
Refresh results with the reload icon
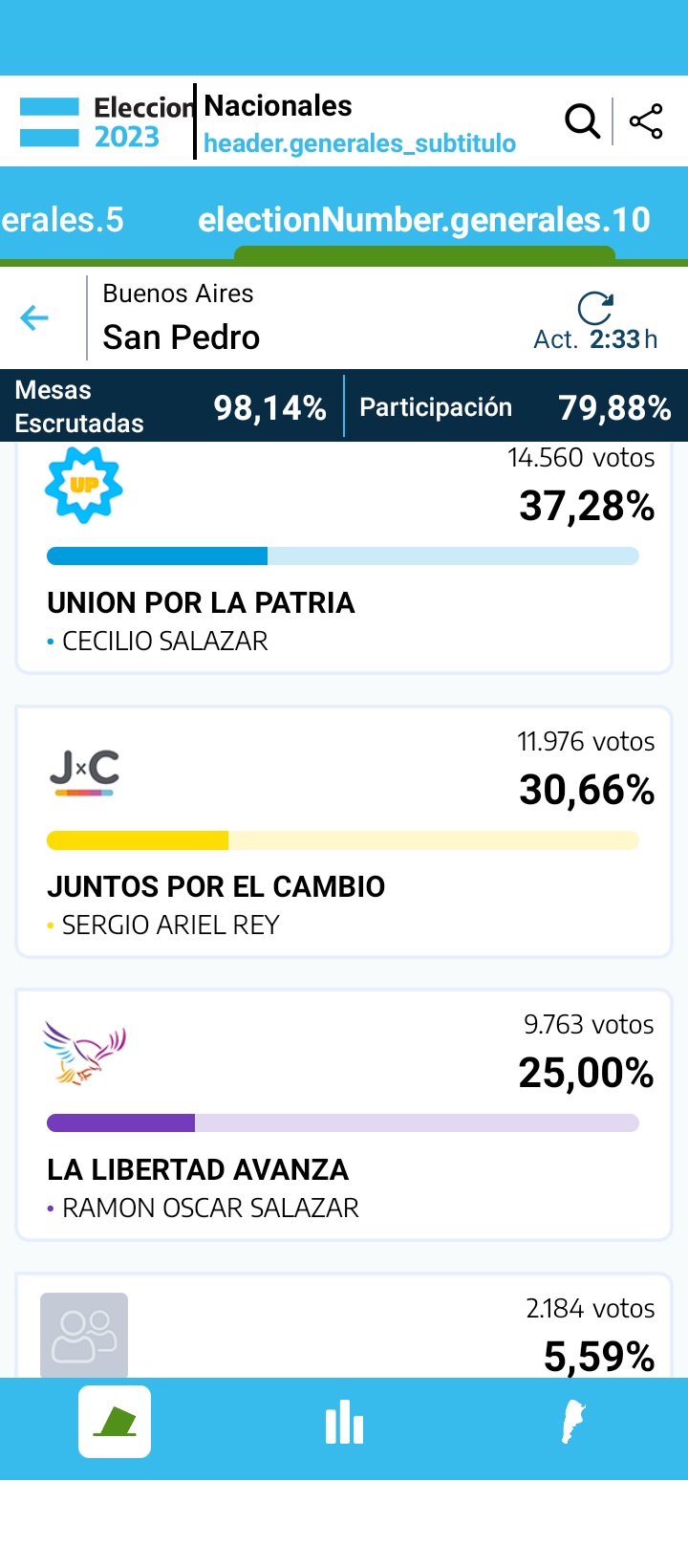595,309
